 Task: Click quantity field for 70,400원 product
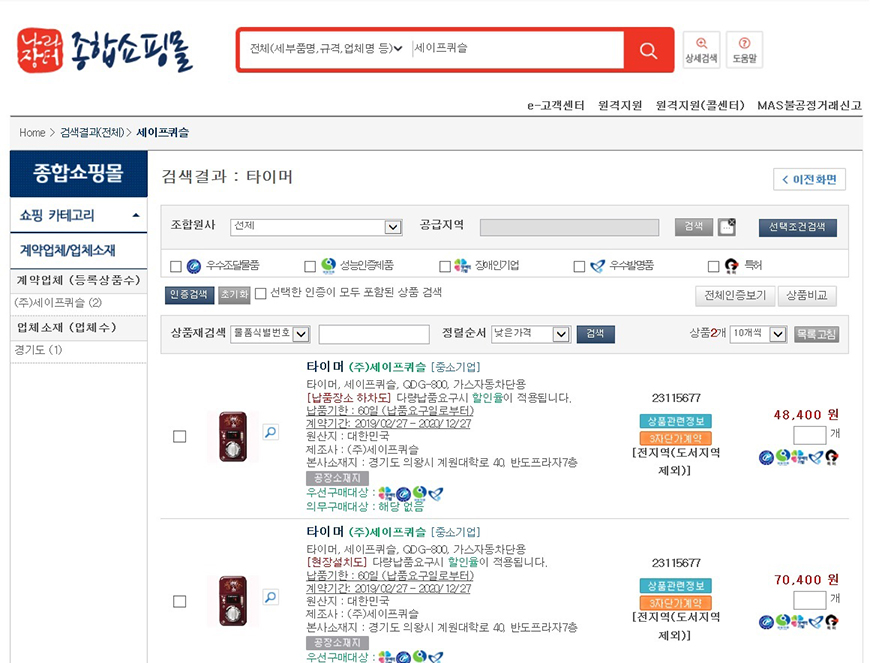click(x=810, y=600)
